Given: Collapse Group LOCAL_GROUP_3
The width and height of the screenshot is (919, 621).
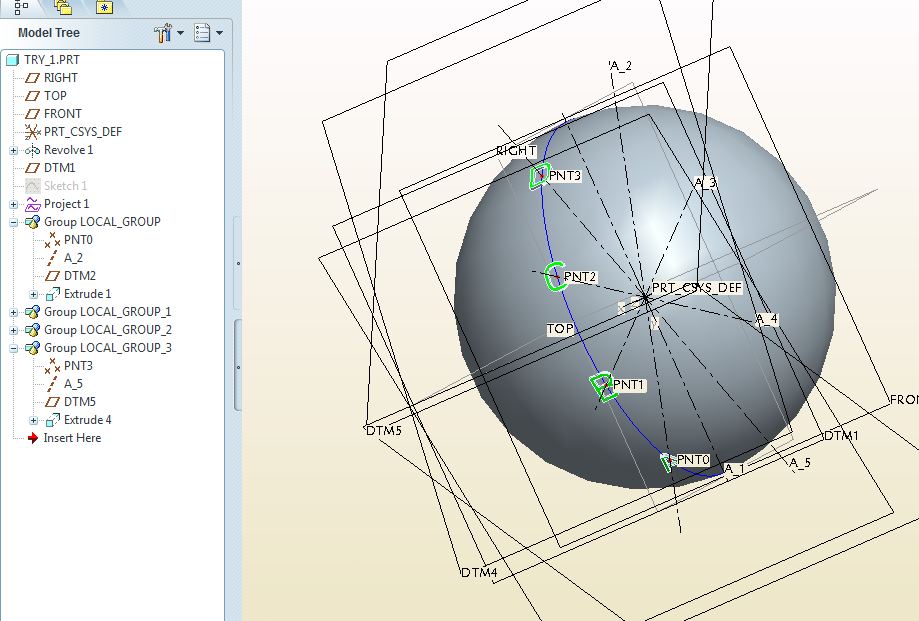Looking at the screenshot, I should tap(13, 349).
